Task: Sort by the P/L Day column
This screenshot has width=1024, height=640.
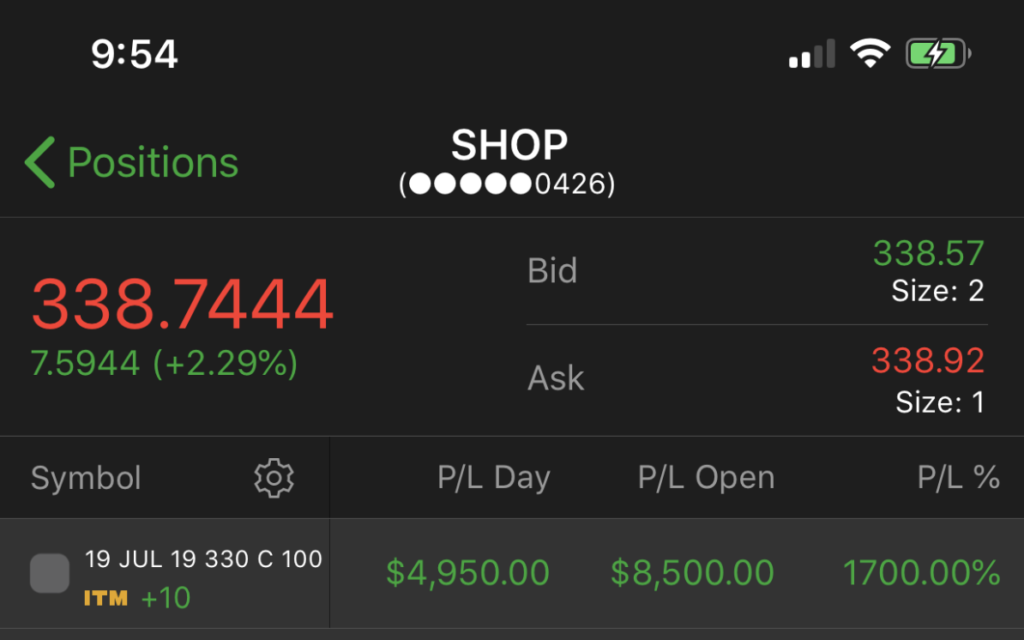Action: pos(493,478)
